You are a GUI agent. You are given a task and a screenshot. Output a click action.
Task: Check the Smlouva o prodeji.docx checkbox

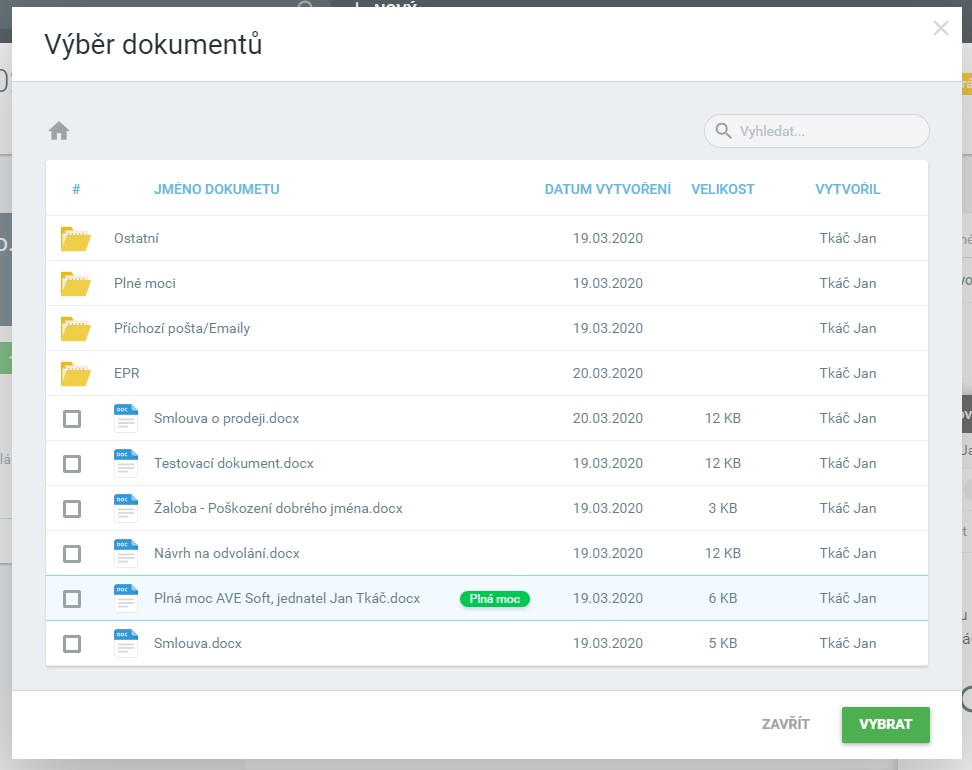[72, 419]
